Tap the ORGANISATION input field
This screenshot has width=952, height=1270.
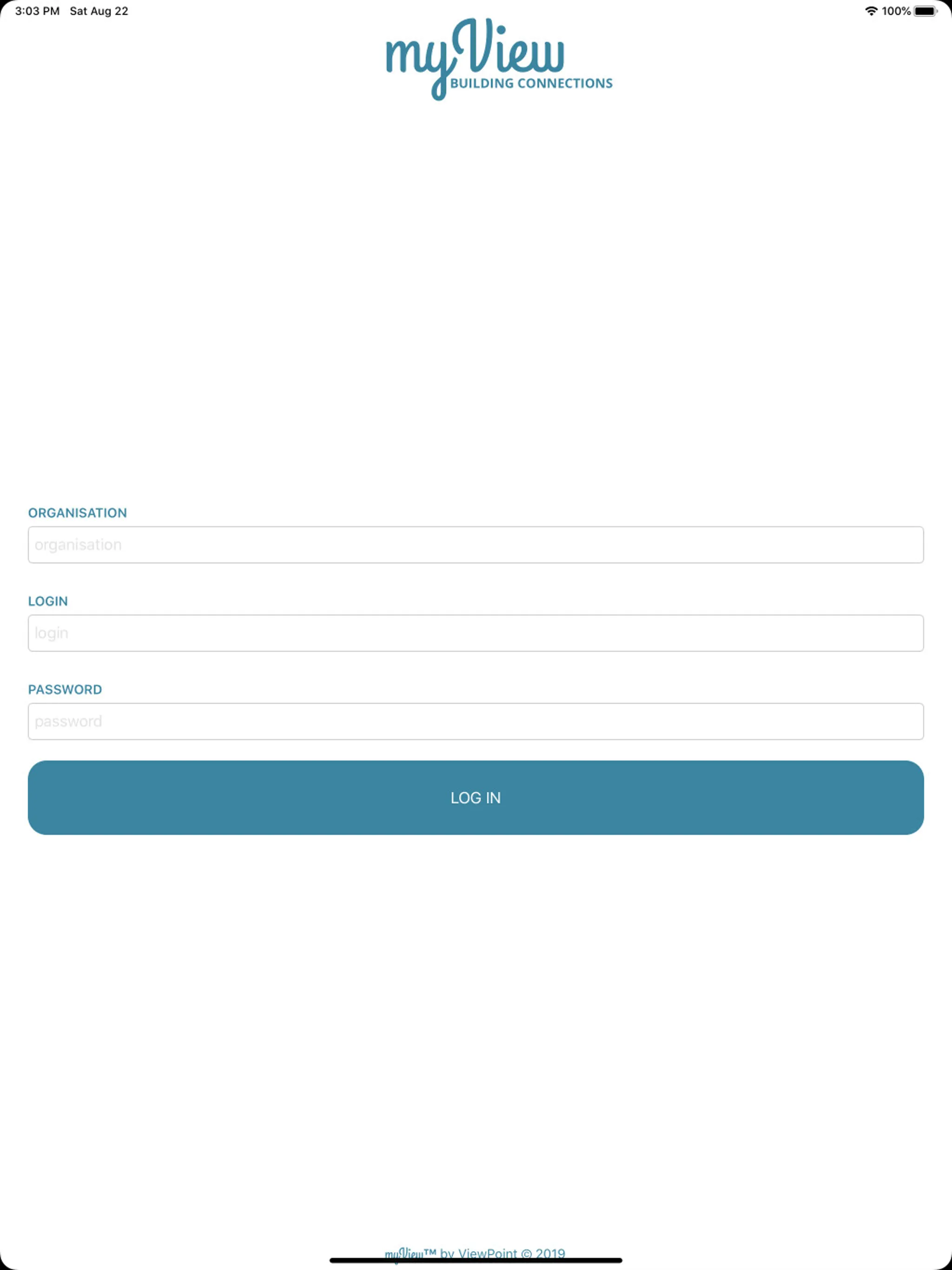pos(476,544)
